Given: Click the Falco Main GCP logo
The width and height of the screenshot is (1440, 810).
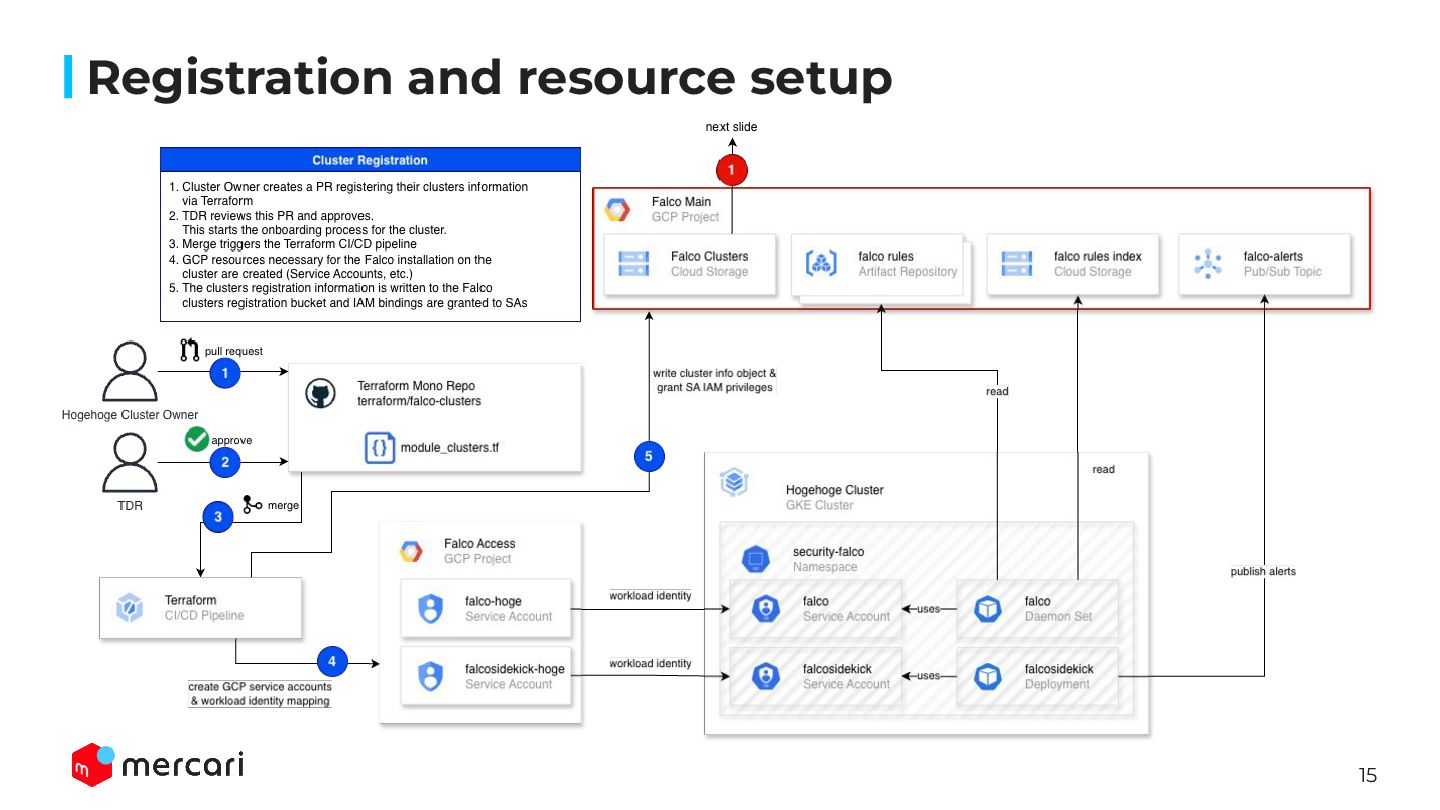Looking at the screenshot, I should [x=617, y=210].
